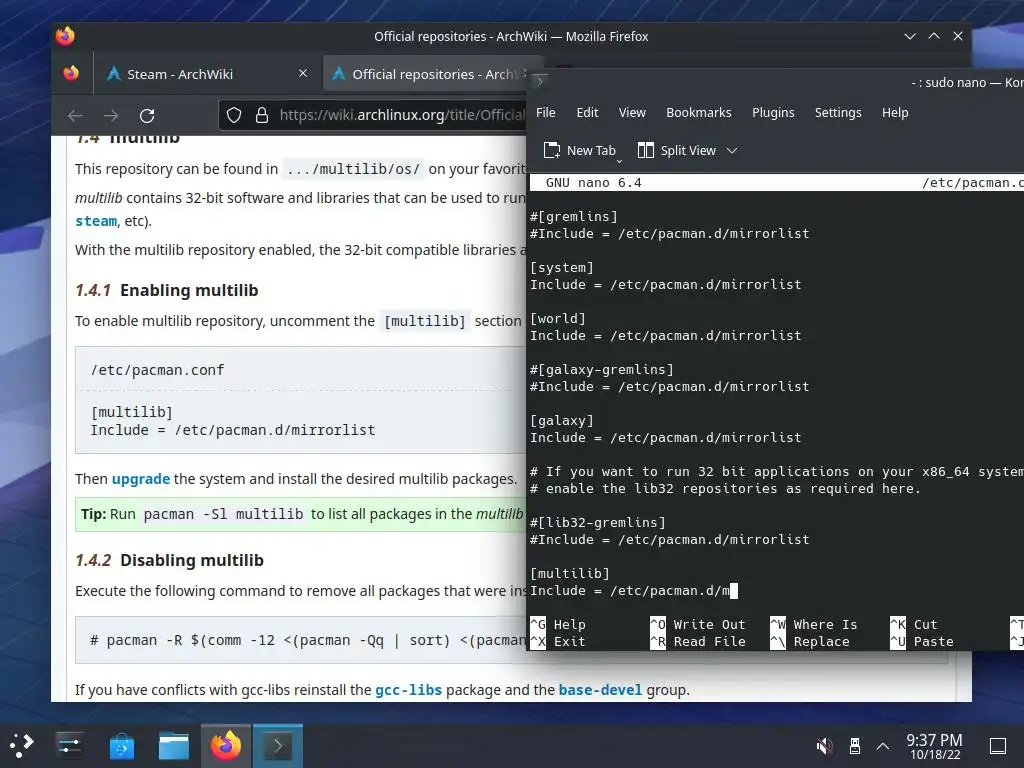1024x768 pixels.
Task: Expand the hidden system tray icons
Action: point(883,745)
